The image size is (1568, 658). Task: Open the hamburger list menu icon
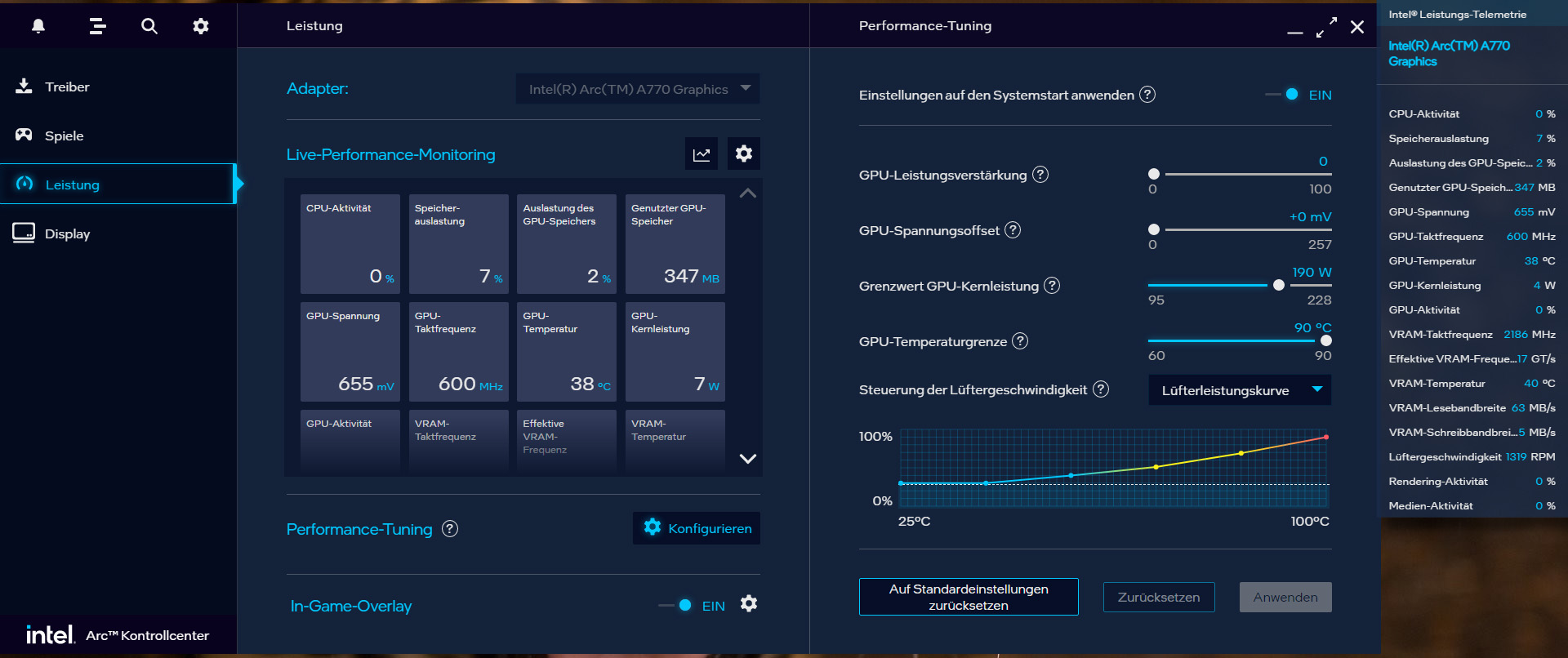point(98,26)
